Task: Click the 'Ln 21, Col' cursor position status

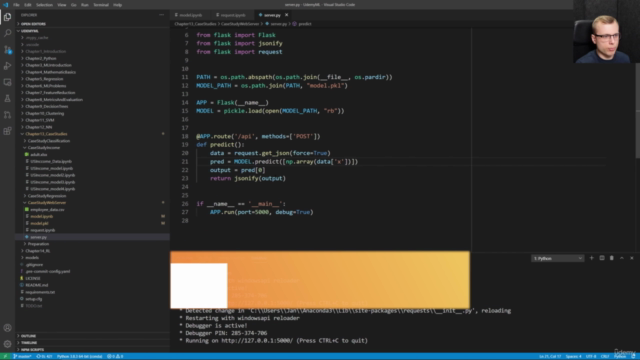Action: coord(550,356)
